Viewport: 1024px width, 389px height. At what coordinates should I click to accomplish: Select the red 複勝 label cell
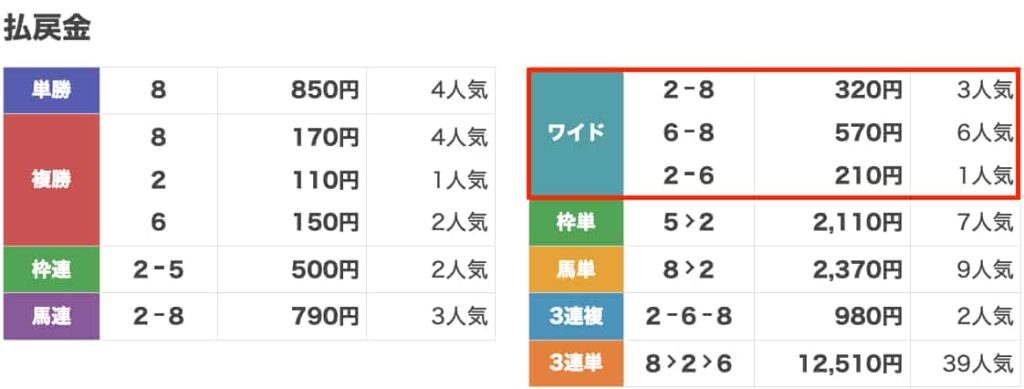coord(52,179)
